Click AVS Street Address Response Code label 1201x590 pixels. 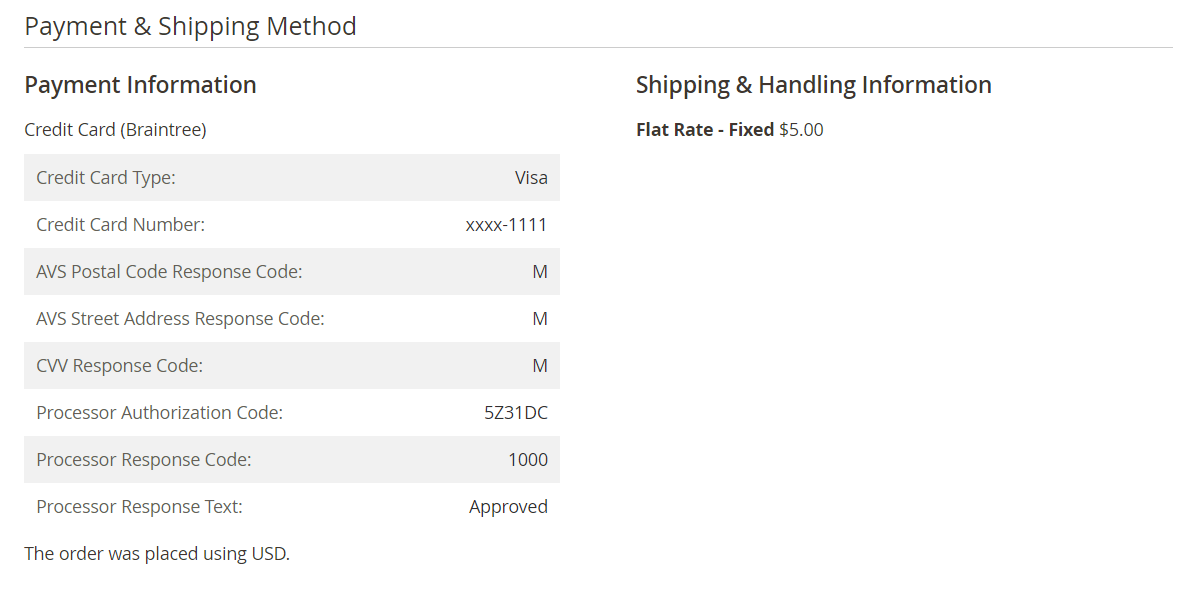coord(180,319)
